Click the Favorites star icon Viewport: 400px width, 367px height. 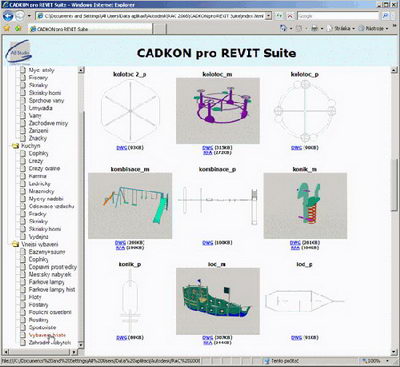click(x=7, y=29)
